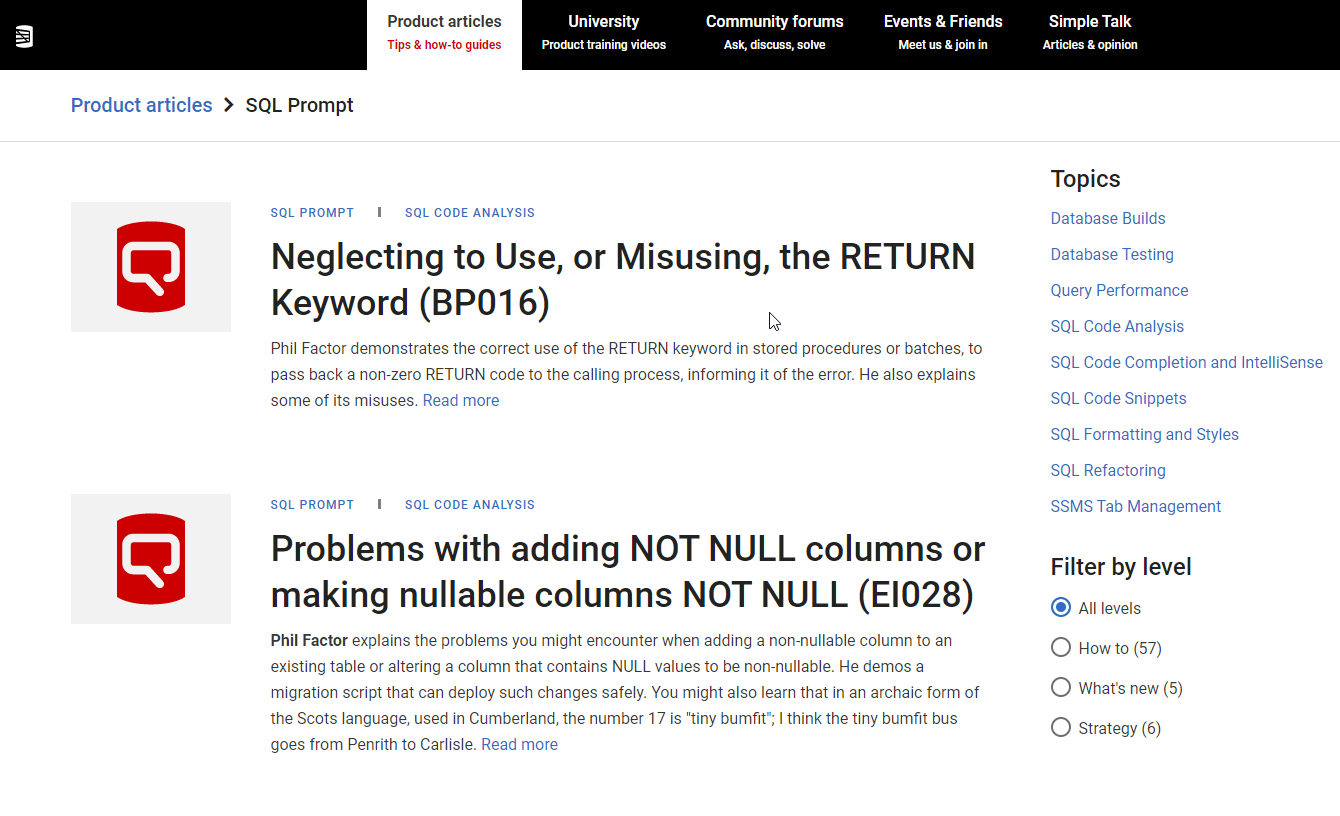Open the SQL Prompt icon for RETURN Keyword article
This screenshot has height=816, width=1340.
coord(151,267)
